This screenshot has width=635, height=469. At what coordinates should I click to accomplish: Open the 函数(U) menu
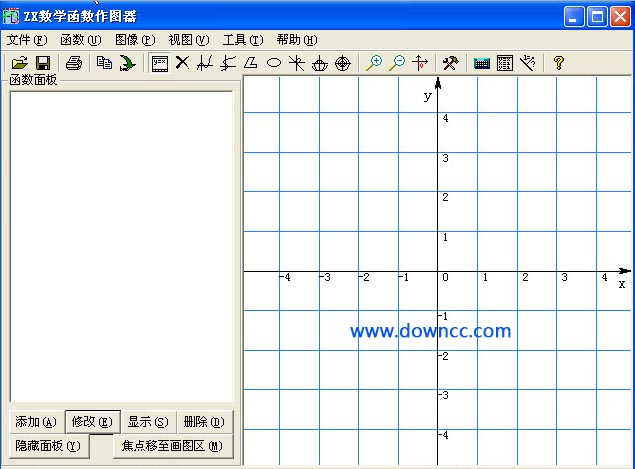point(81,40)
